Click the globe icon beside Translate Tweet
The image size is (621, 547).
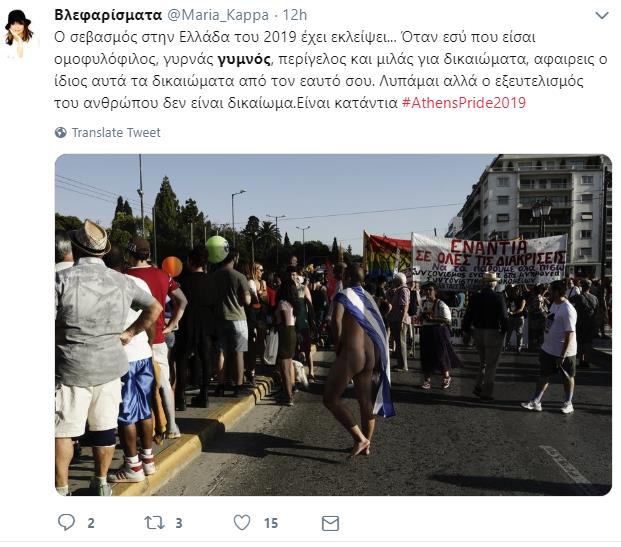pyautogui.click(x=61, y=132)
